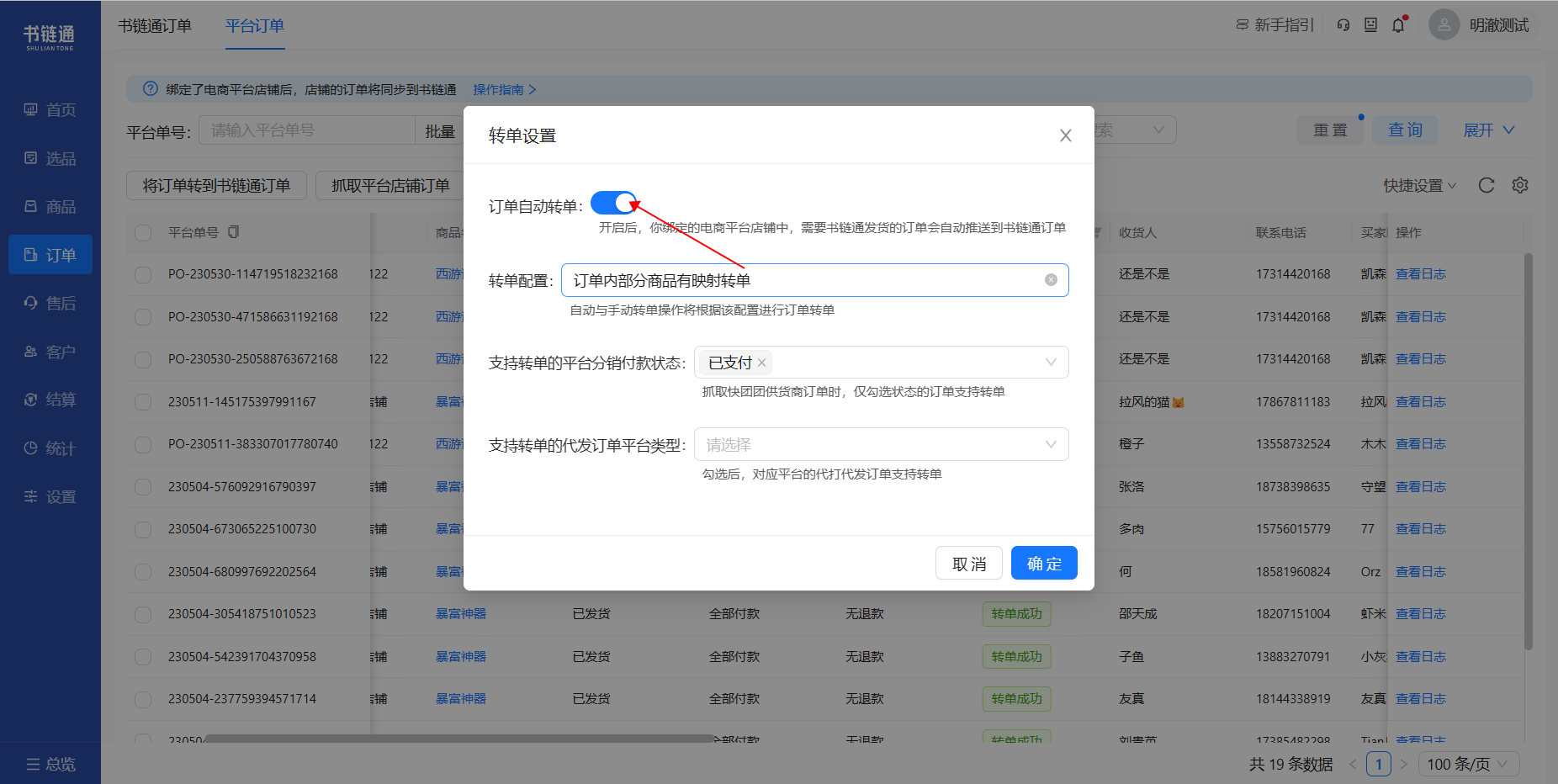Close the 转单设置 dialog
The image size is (1558, 784).
pyautogui.click(x=1065, y=135)
